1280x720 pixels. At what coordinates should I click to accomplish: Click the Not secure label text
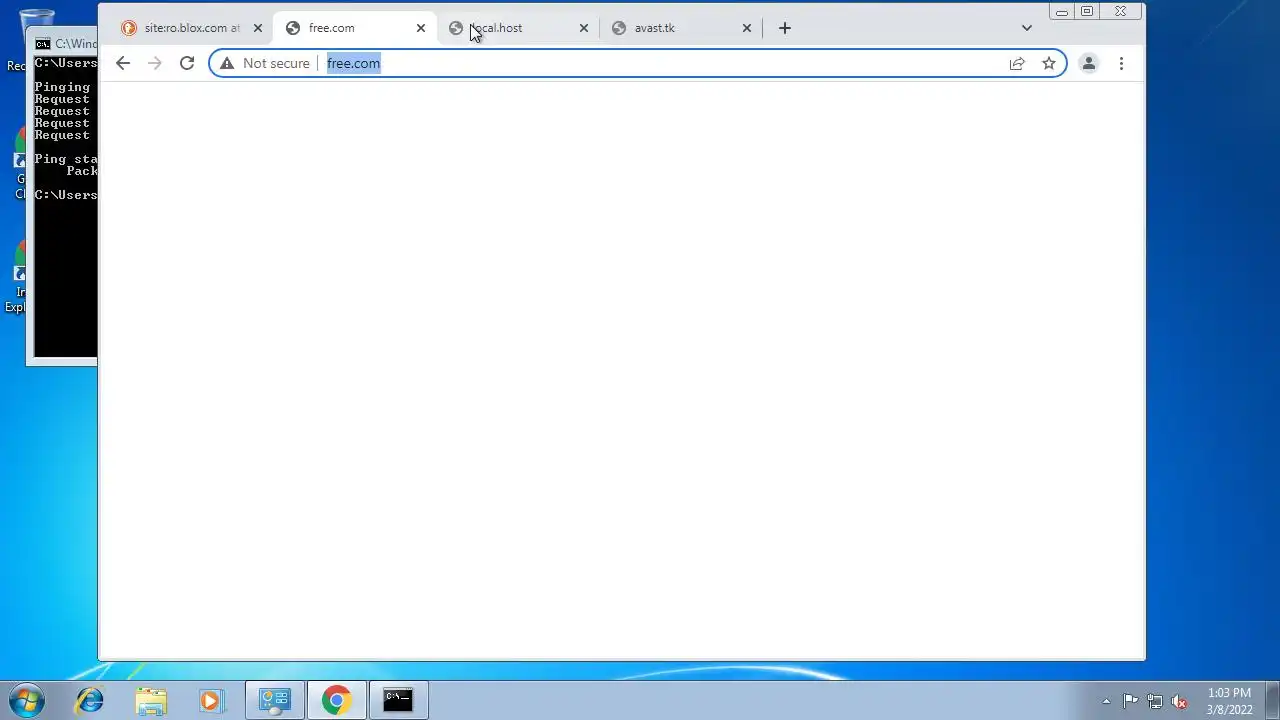(x=276, y=63)
